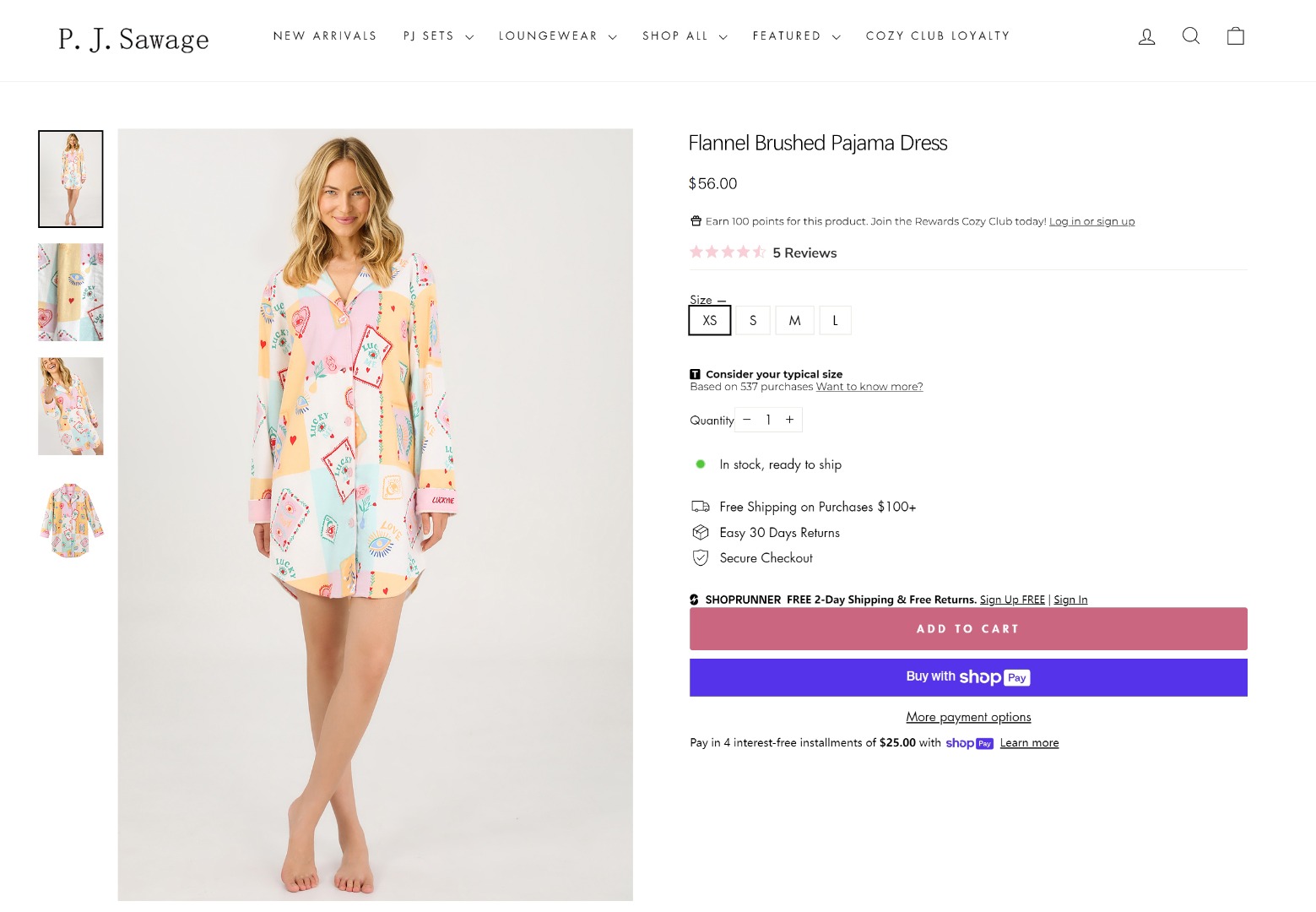Screen dimensions: 1316x912
Task: Open the search magnifier icon
Action: point(1191,35)
